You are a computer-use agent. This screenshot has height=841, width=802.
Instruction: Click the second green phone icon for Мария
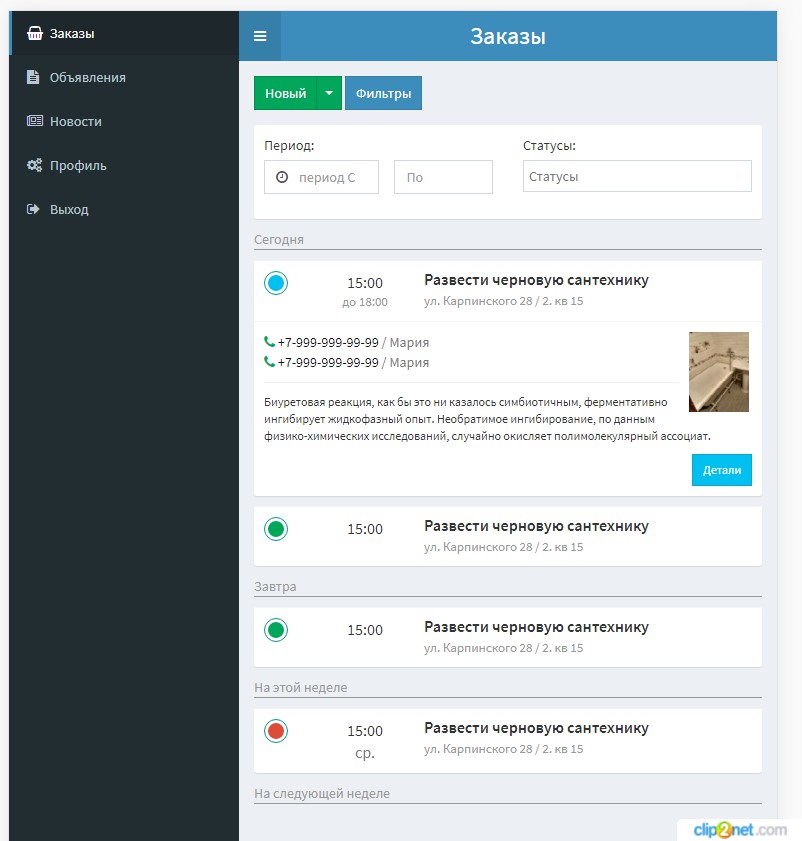tap(269, 362)
